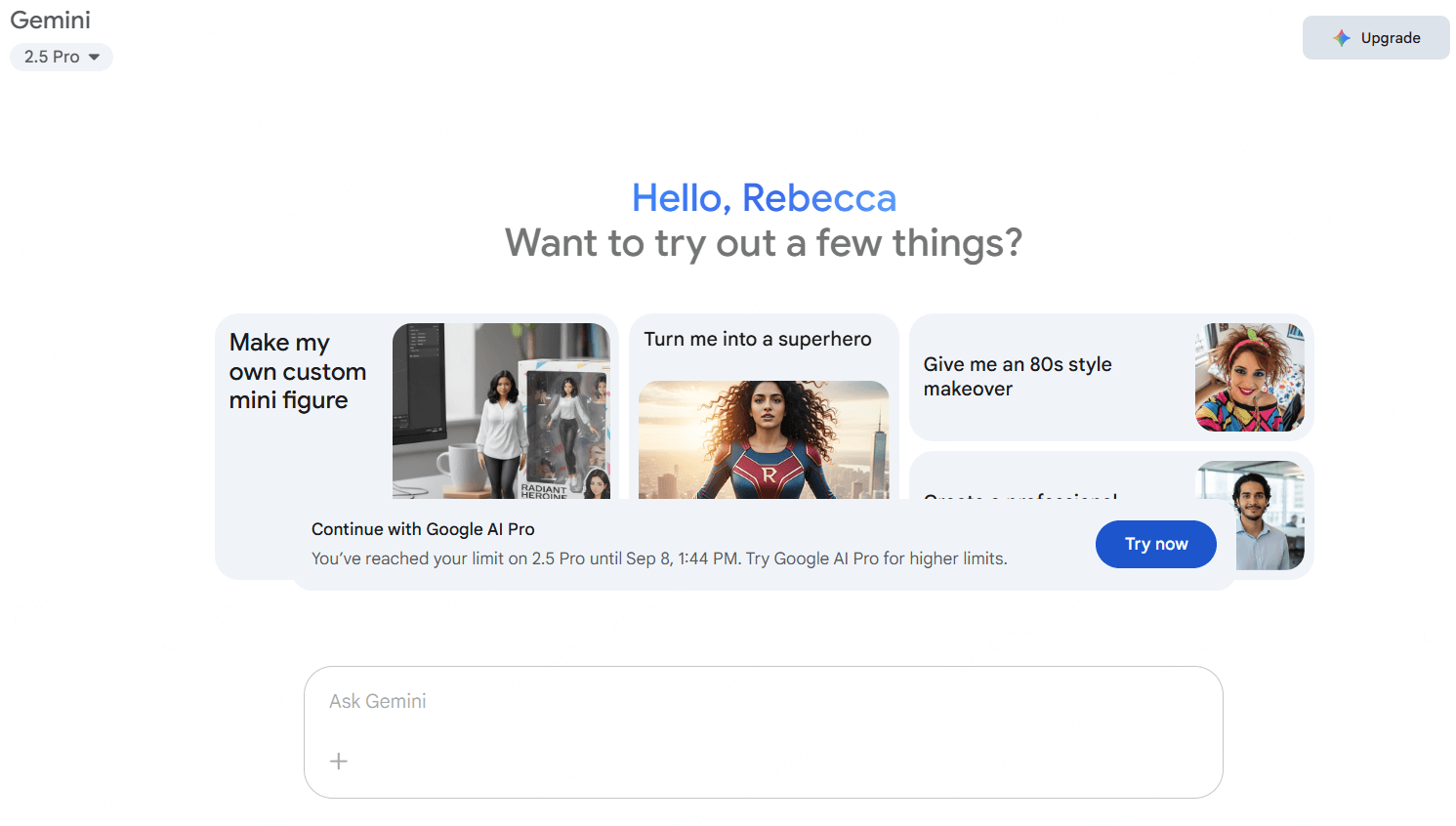Click the Try now button
Screen dimensions: 1456x826
(1156, 544)
